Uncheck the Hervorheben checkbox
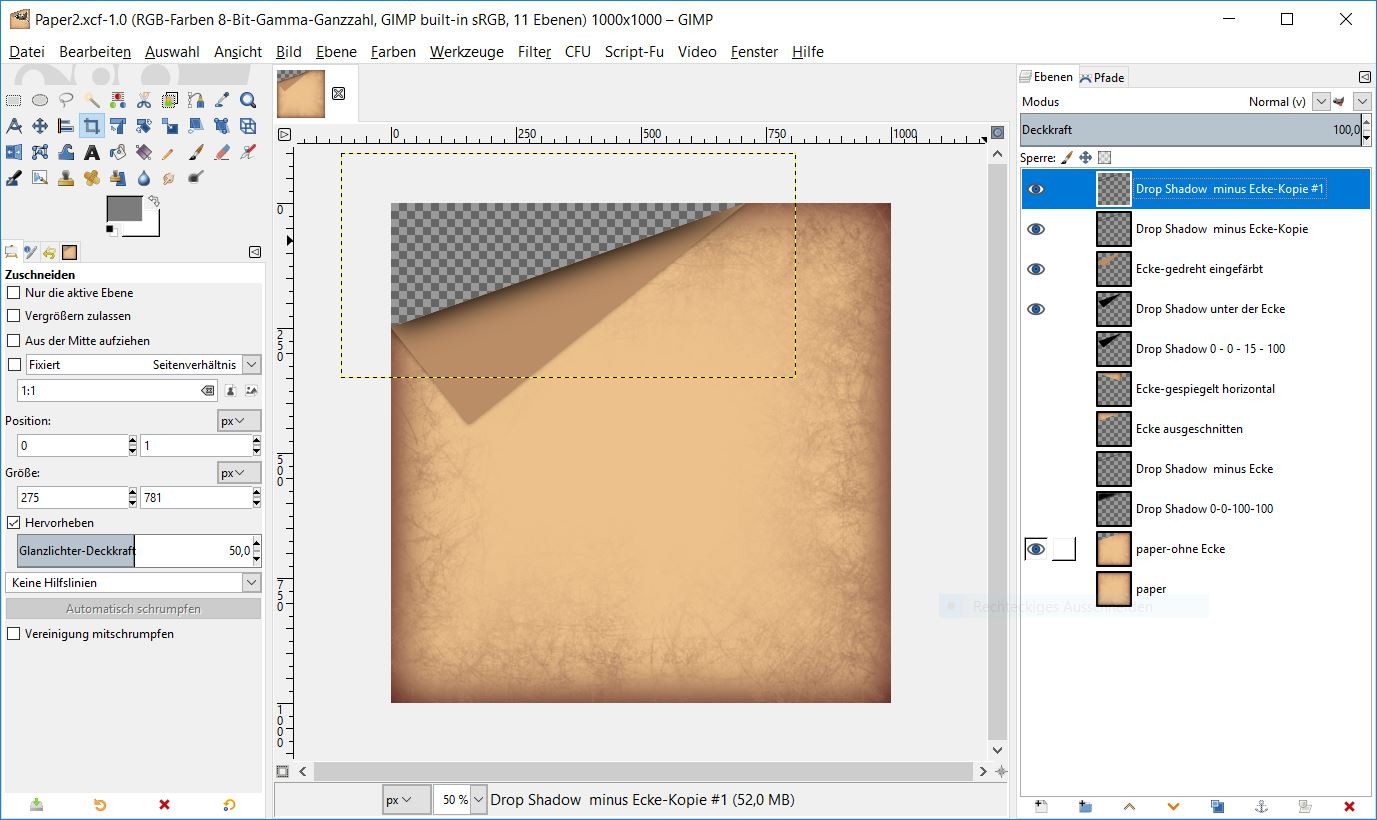The width and height of the screenshot is (1377, 820). [14, 522]
